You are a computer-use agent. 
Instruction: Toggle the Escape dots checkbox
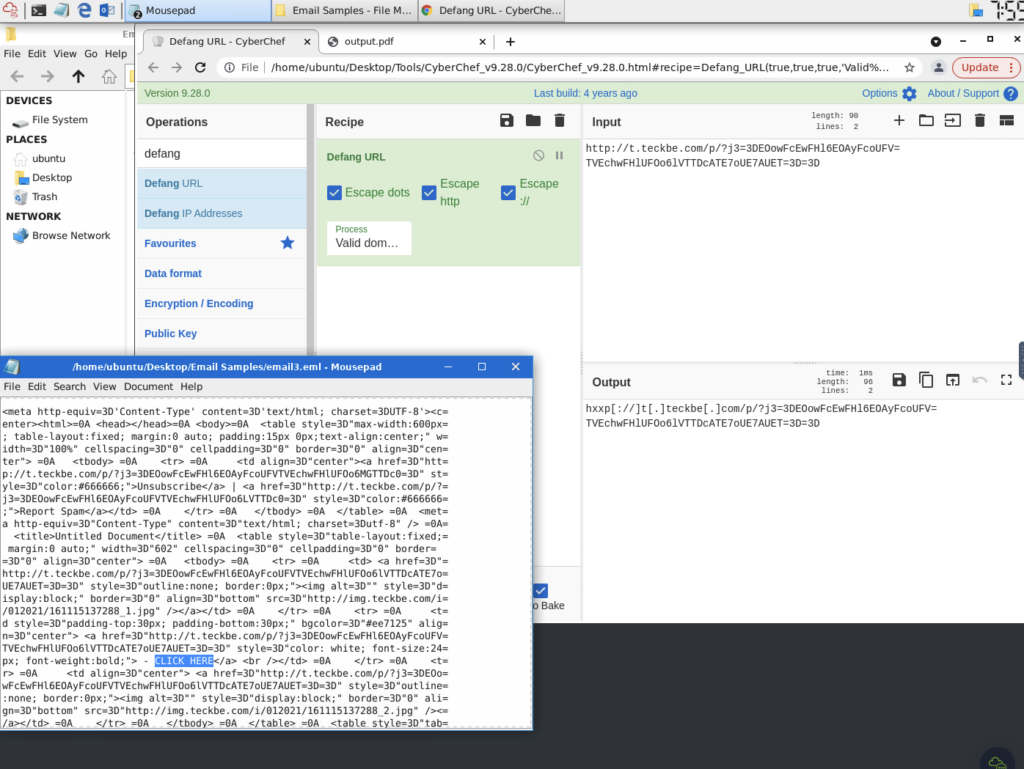334,193
